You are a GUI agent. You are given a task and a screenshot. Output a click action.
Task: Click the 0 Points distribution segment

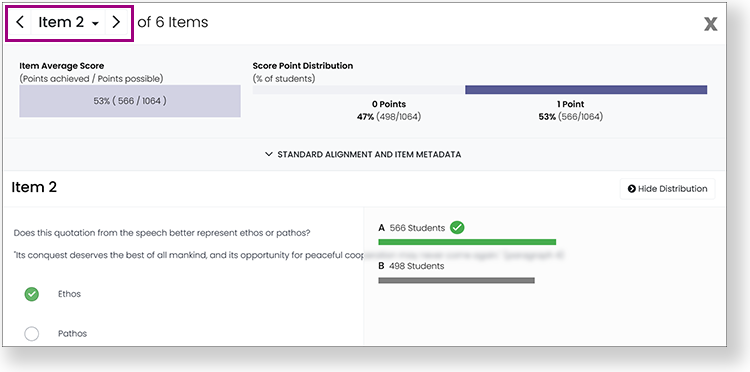click(x=359, y=90)
